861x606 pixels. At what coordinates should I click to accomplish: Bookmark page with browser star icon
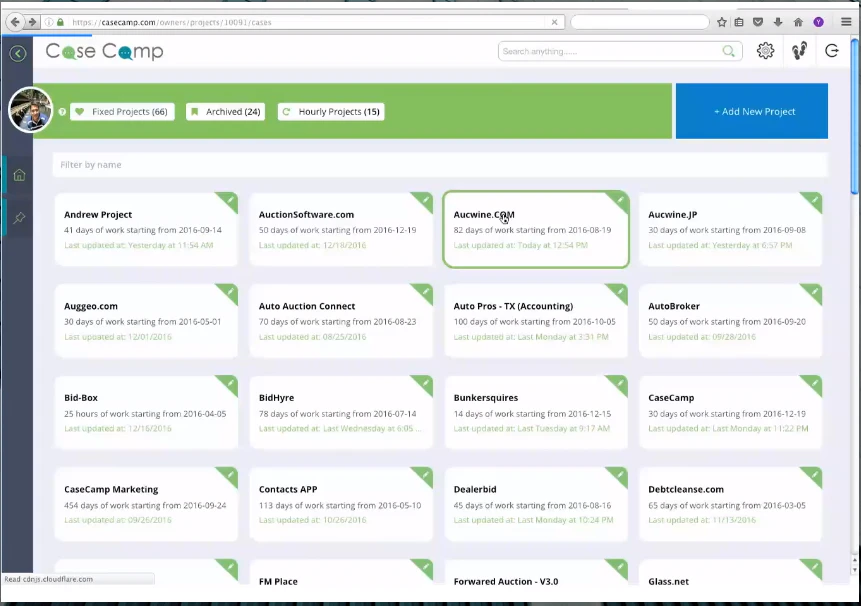pos(722,22)
